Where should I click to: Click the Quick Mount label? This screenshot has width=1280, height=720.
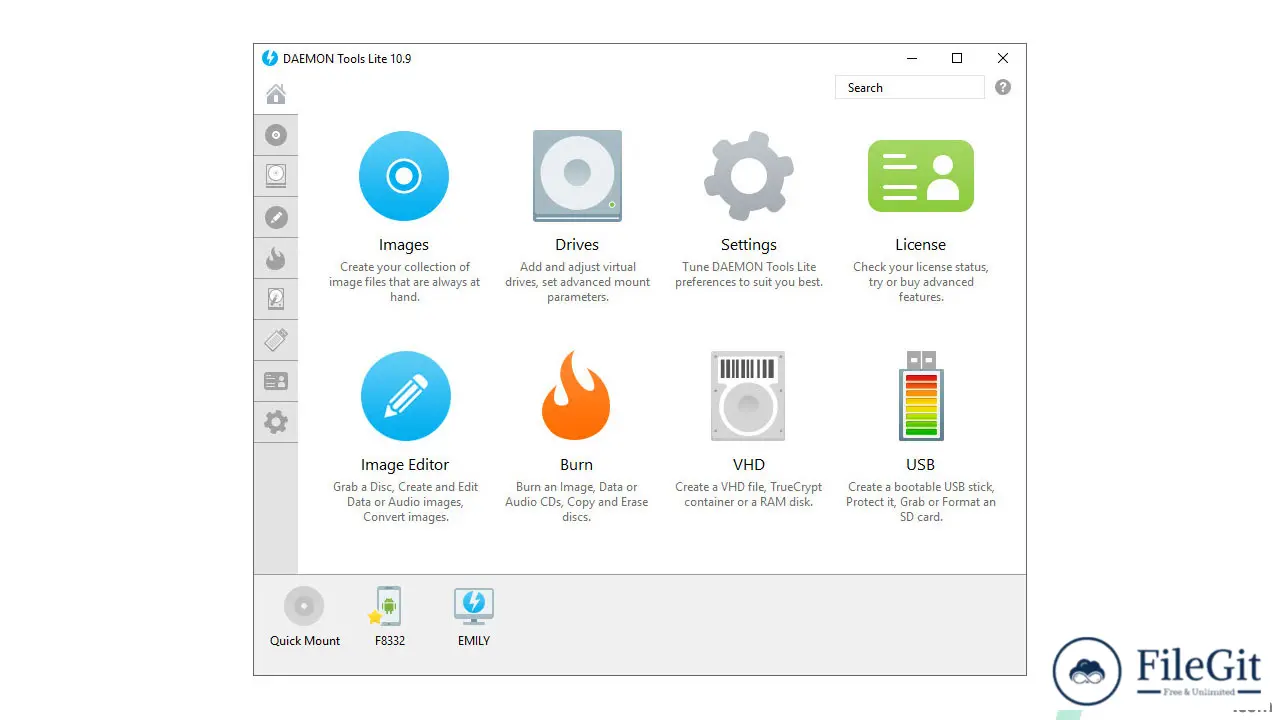coord(305,641)
